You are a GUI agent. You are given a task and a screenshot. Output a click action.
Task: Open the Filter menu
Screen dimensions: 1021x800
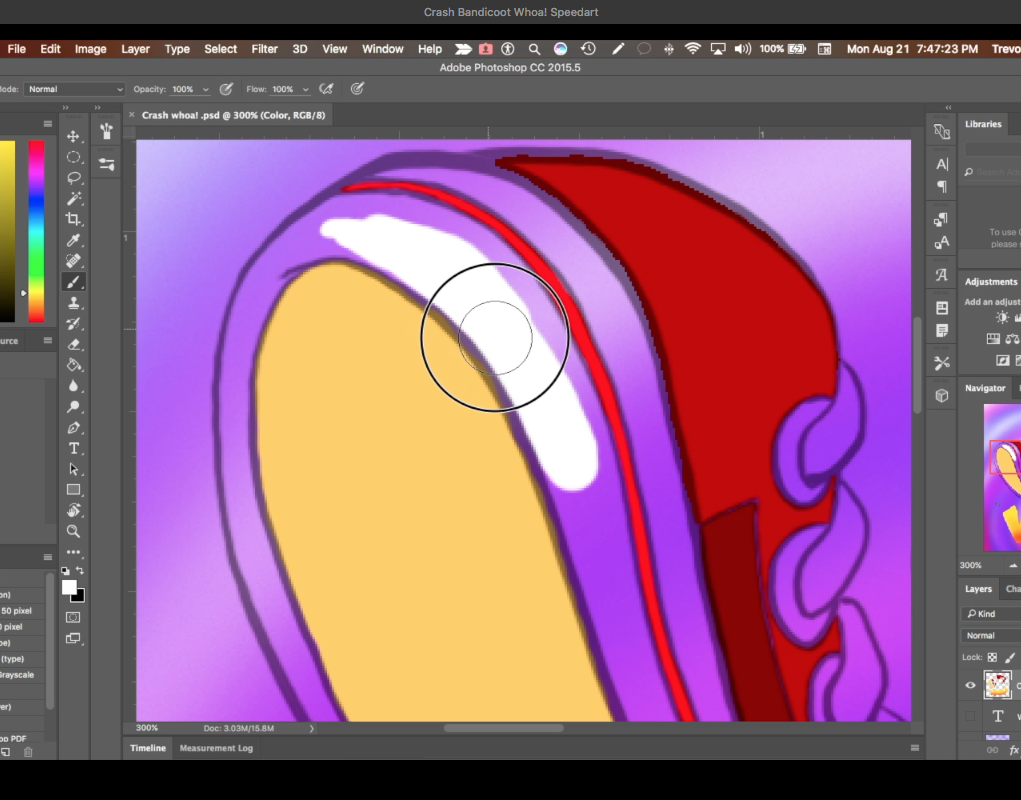264,49
